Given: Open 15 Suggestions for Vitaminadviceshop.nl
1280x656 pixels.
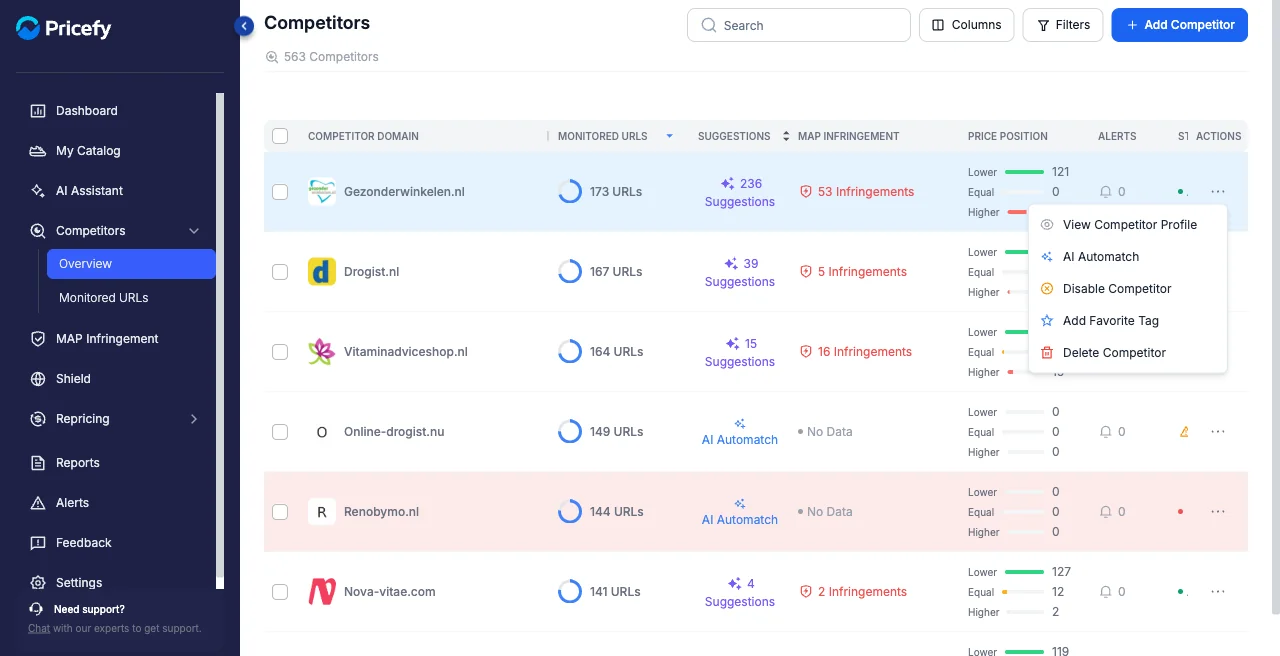Looking at the screenshot, I should click(740, 352).
